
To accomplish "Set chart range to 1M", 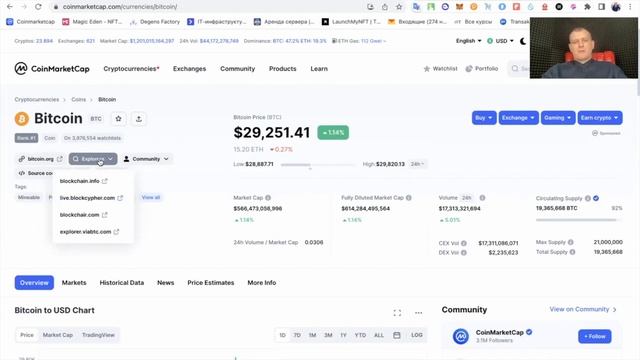I will click(x=312, y=335).
